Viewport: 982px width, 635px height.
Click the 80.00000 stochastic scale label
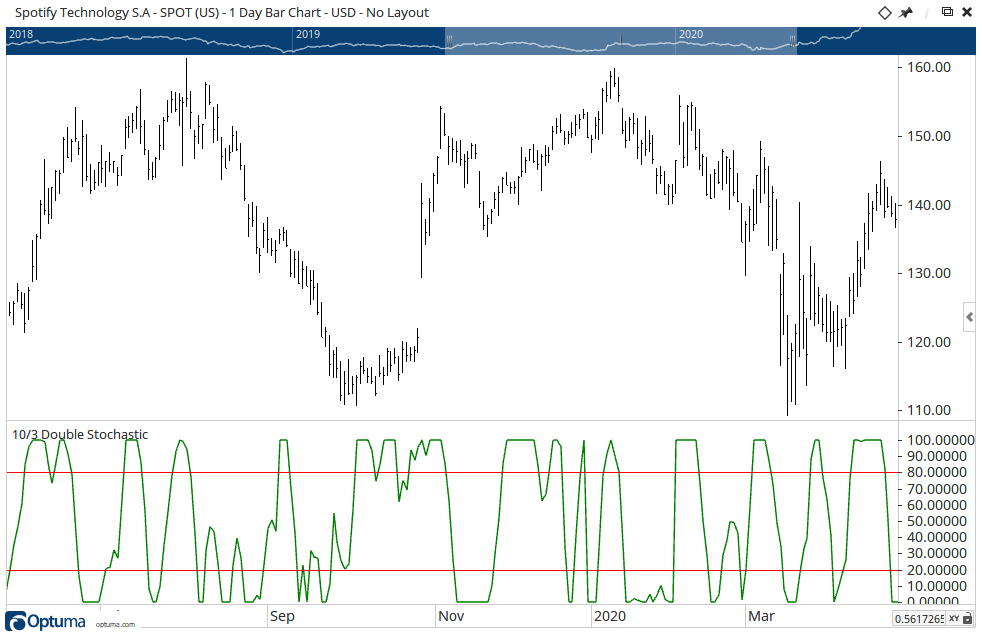tap(937, 473)
